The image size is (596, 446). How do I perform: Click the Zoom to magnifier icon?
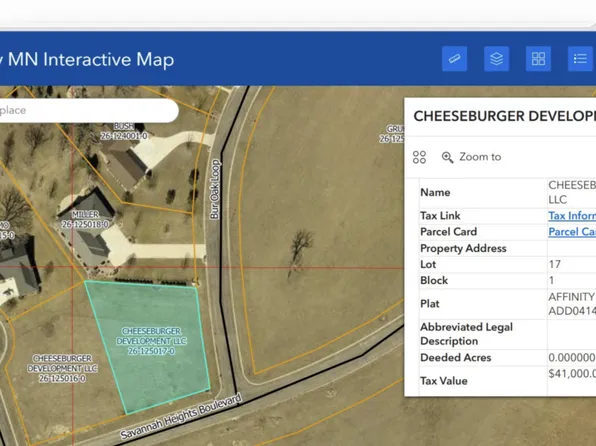[447, 157]
